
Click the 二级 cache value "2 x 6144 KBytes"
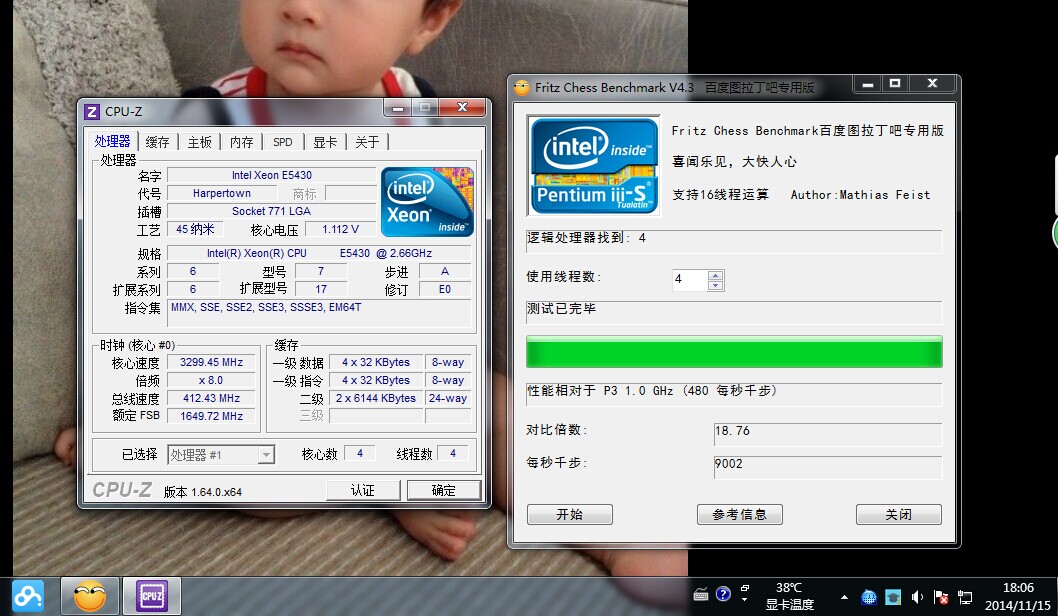376,398
